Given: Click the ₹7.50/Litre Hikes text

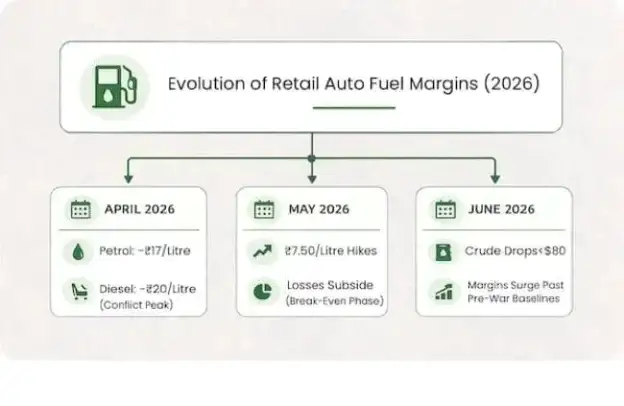Looking at the screenshot, I should (330, 251).
